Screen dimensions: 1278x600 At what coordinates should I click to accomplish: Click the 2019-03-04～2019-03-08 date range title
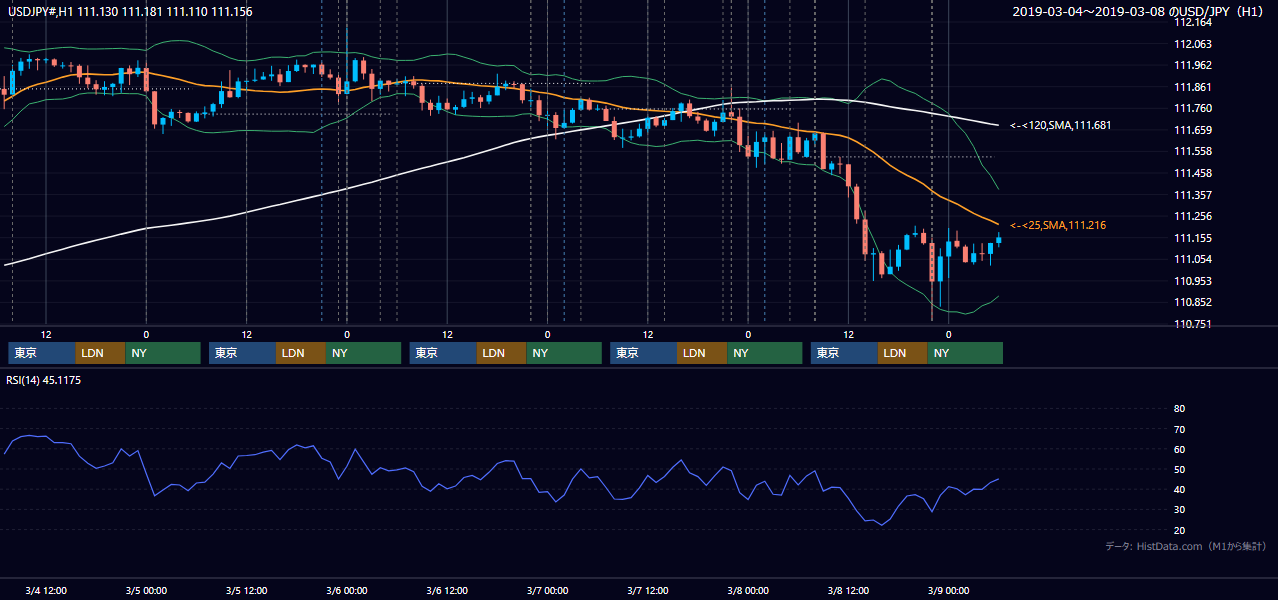tap(1139, 11)
